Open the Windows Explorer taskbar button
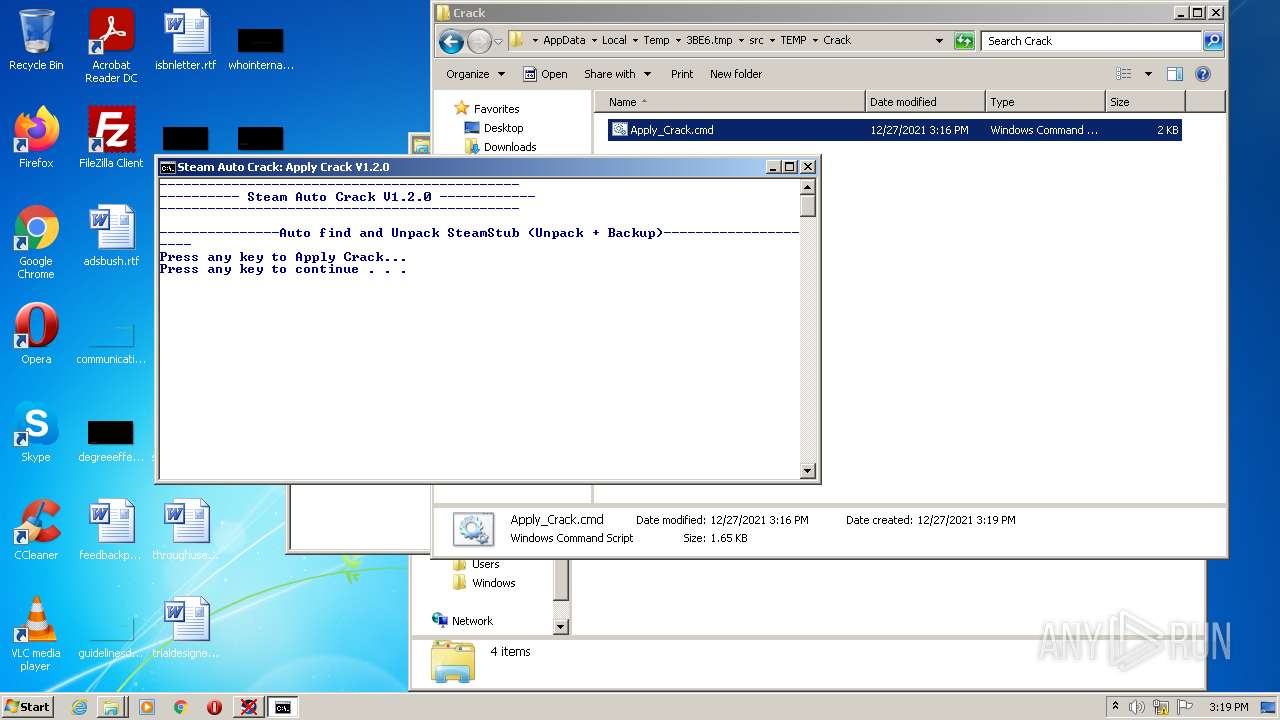This screenshot has height=720, width=1280. click(x=111, y=707)
